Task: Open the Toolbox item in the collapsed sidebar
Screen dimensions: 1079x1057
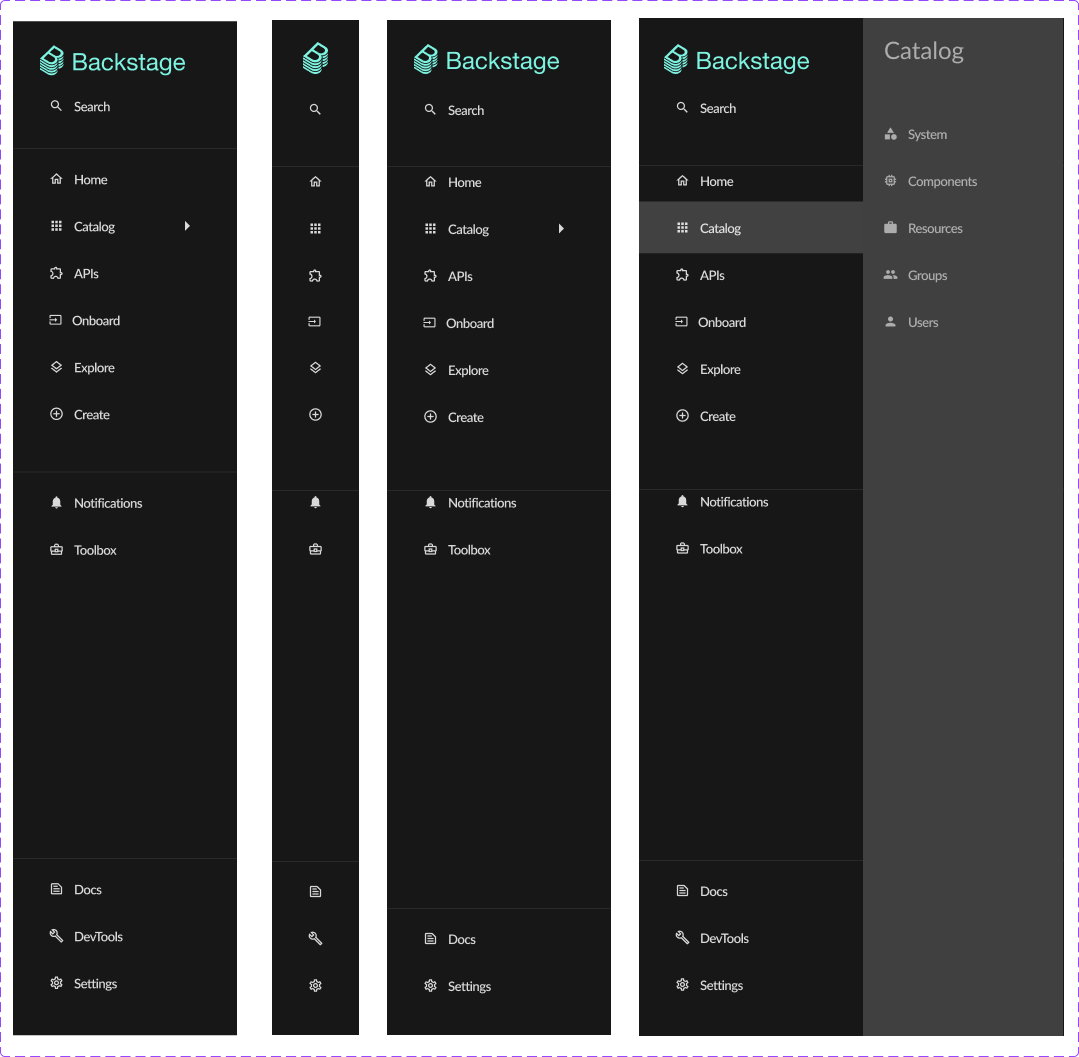Action: point(315,549)
